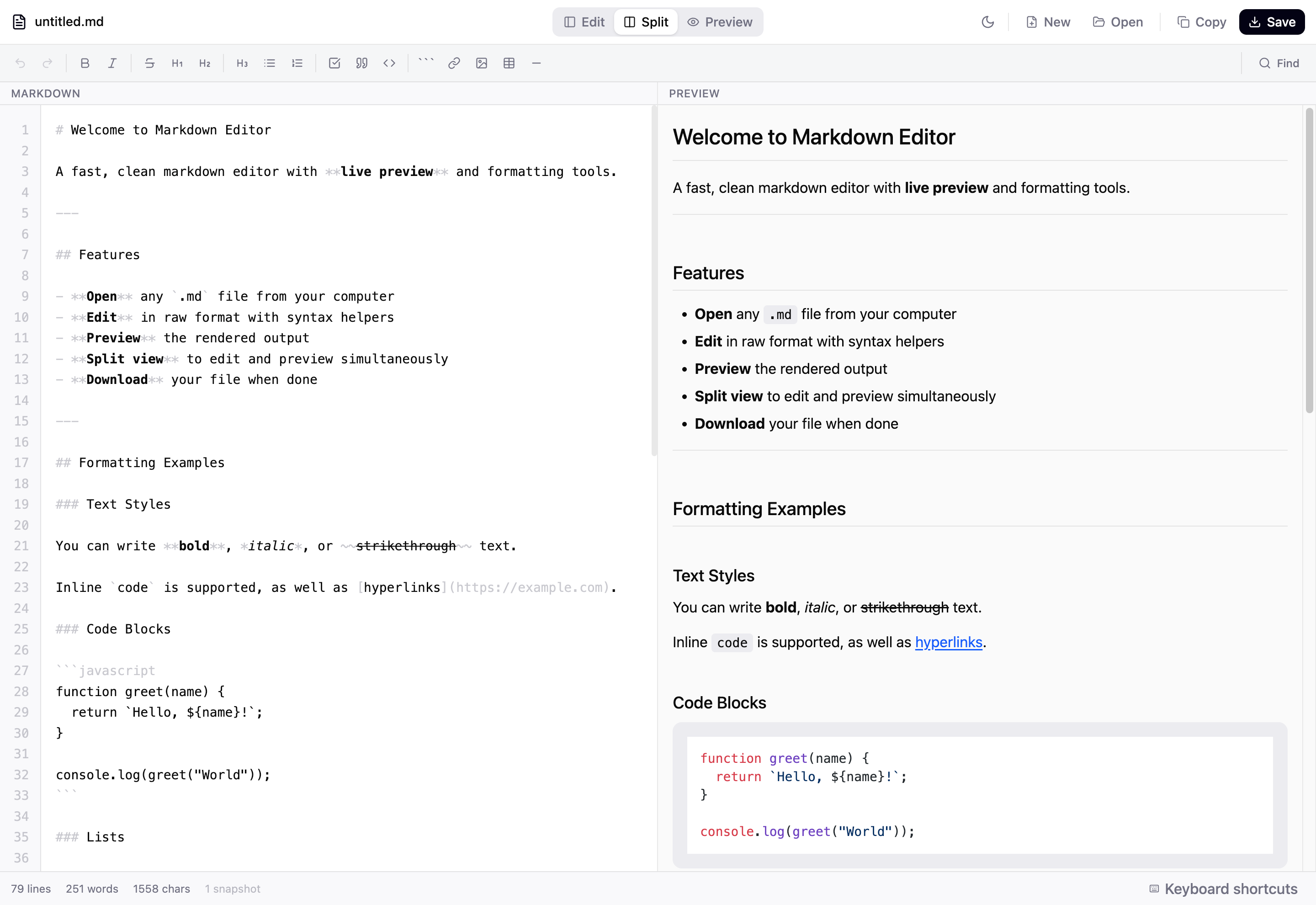The height and width of the screenshot is (905, 1316).
Task: Insert a horizontal rule
Action: 536,63
